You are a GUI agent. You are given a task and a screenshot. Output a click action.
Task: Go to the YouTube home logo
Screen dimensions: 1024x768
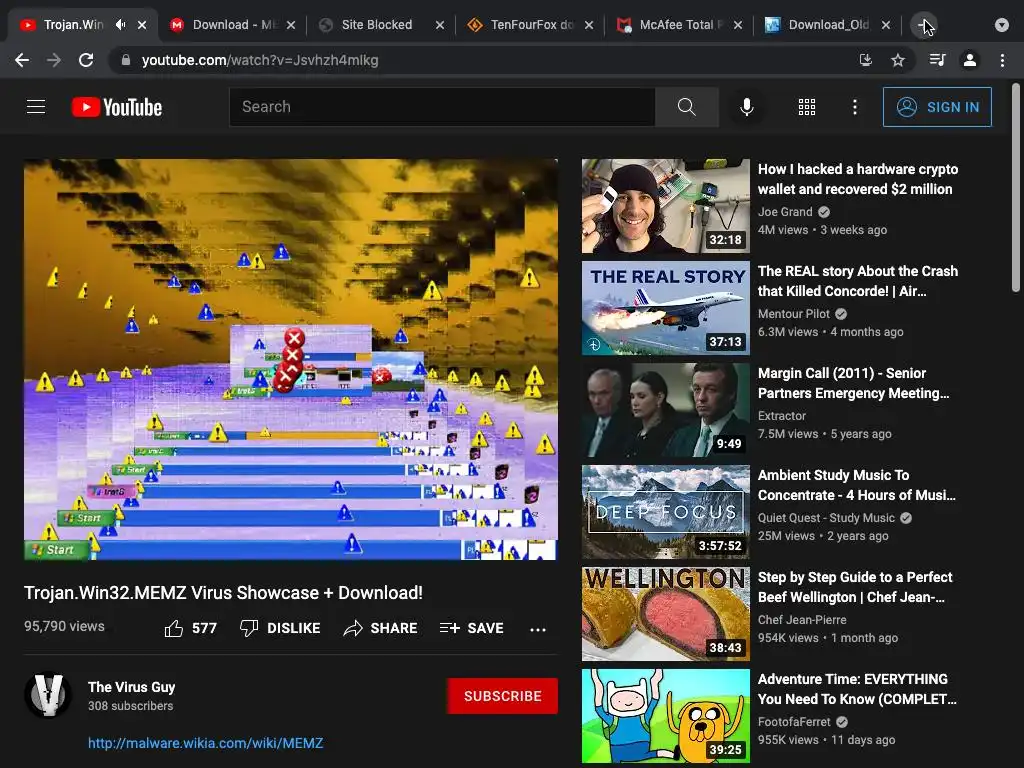point(117,107)
